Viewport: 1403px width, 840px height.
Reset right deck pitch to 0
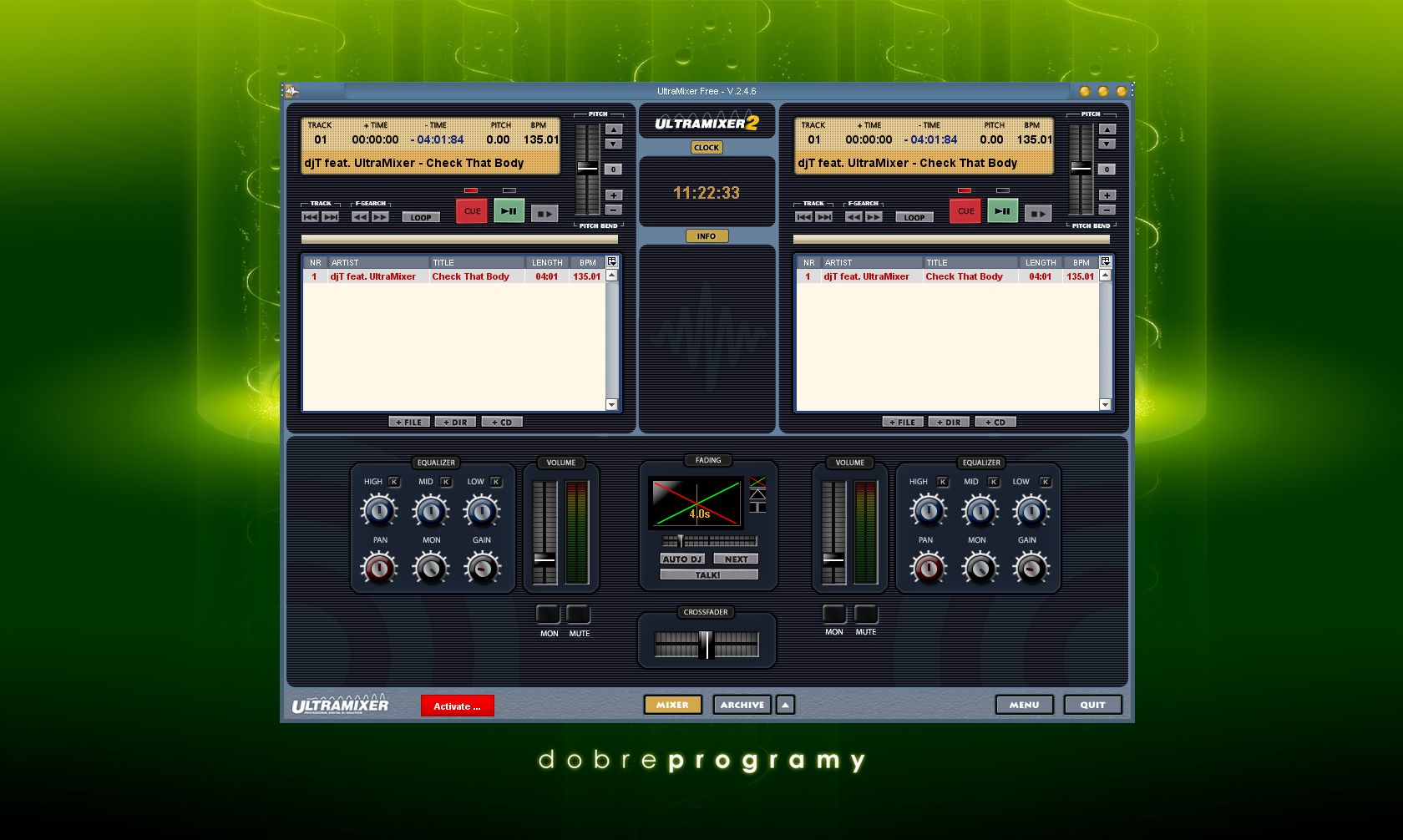(1107, 169)
